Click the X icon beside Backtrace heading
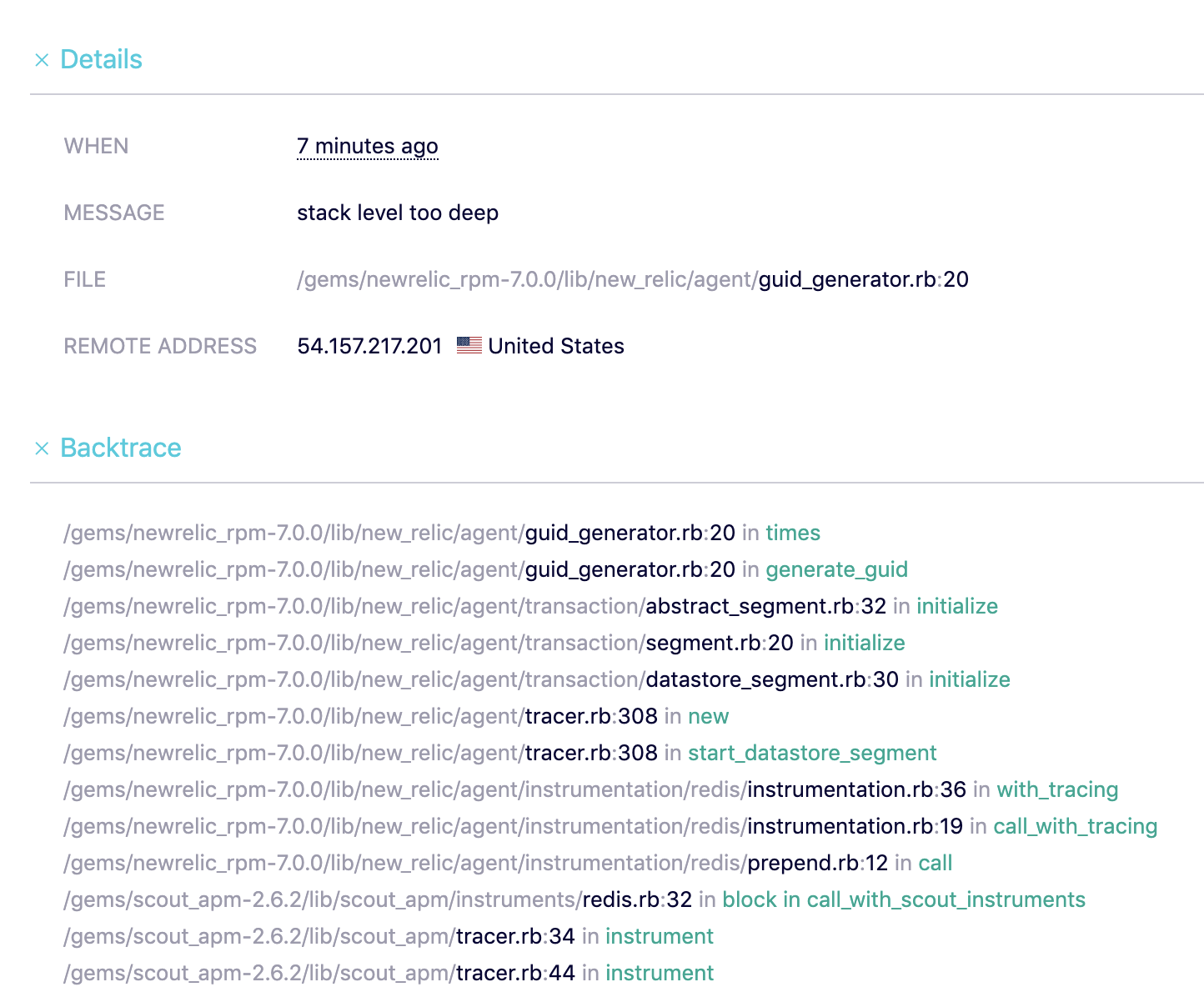The image size is (1204, 992). point(43,448)
